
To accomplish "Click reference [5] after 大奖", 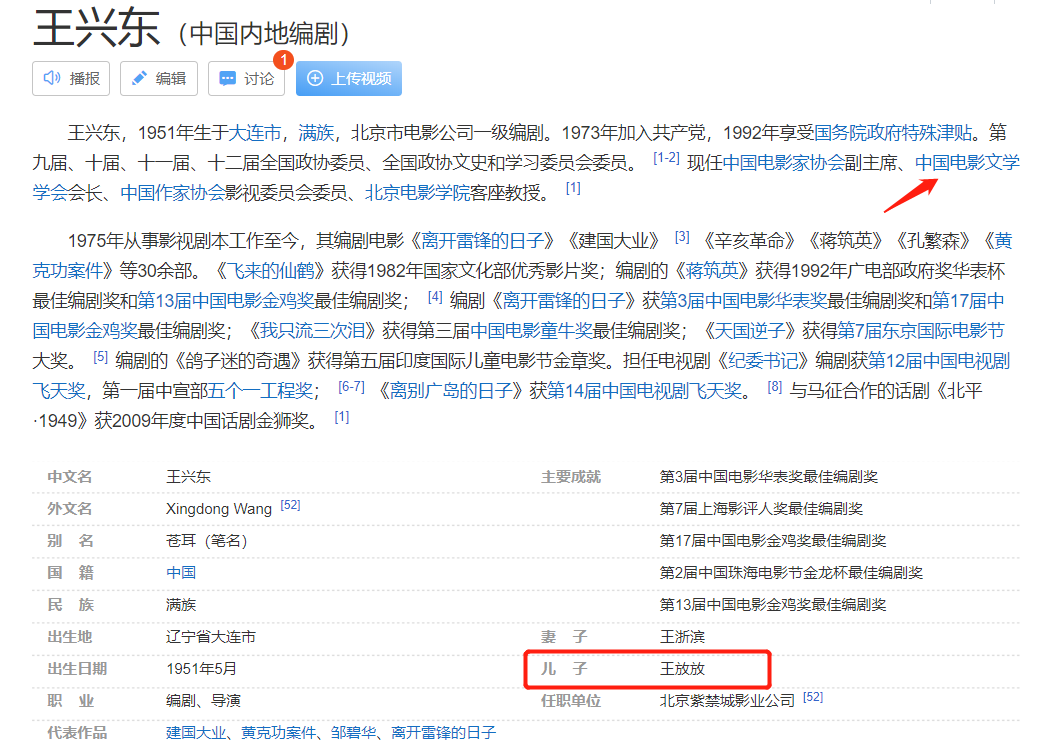I will 100,357.
